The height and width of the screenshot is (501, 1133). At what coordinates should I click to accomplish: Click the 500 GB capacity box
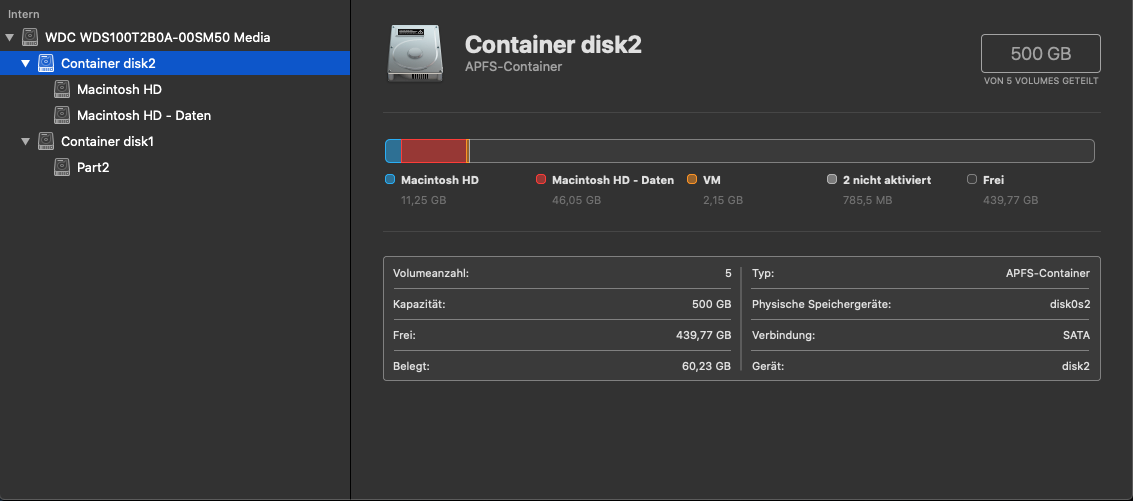tap(1041, 53)
